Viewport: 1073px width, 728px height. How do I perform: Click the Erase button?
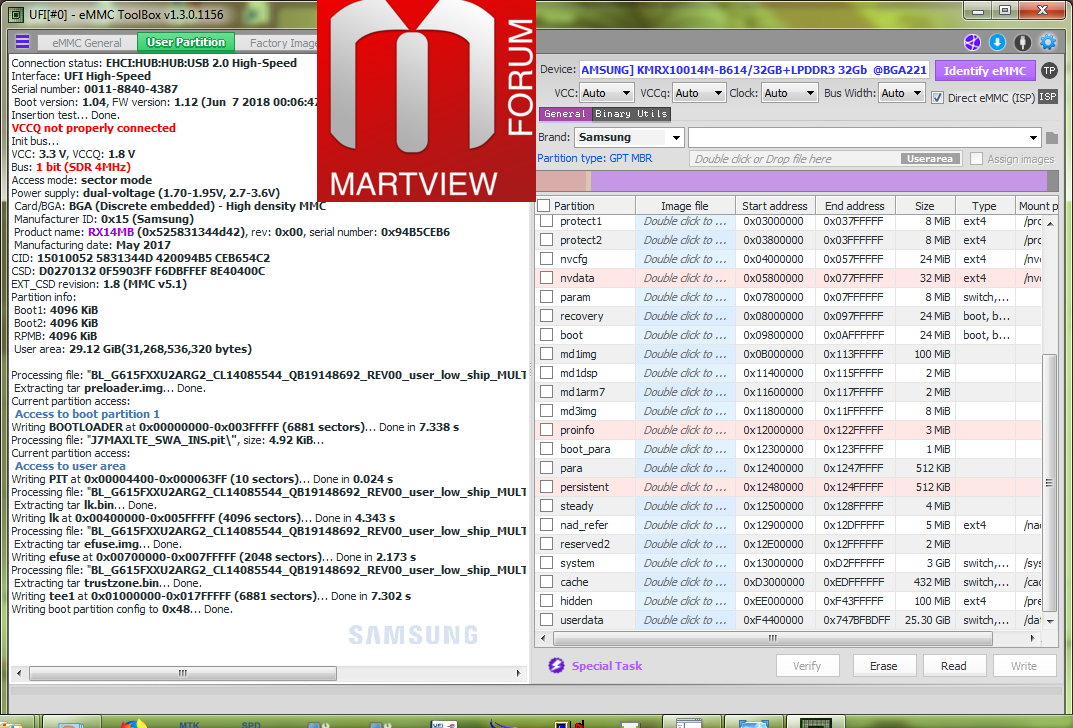(x=883, y=666)
